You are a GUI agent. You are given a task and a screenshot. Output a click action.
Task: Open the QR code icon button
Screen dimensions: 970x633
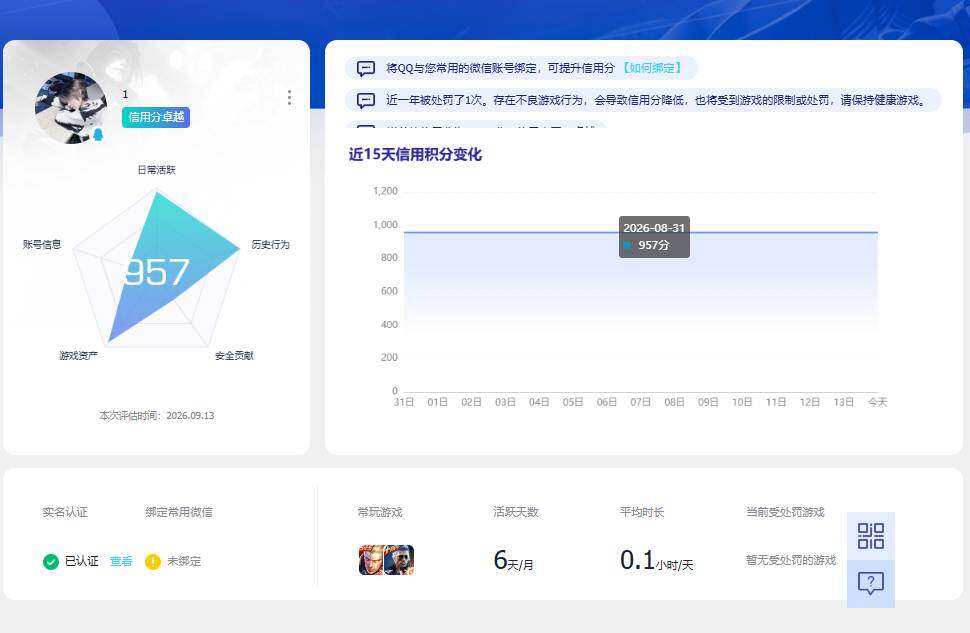coord(870,536)
